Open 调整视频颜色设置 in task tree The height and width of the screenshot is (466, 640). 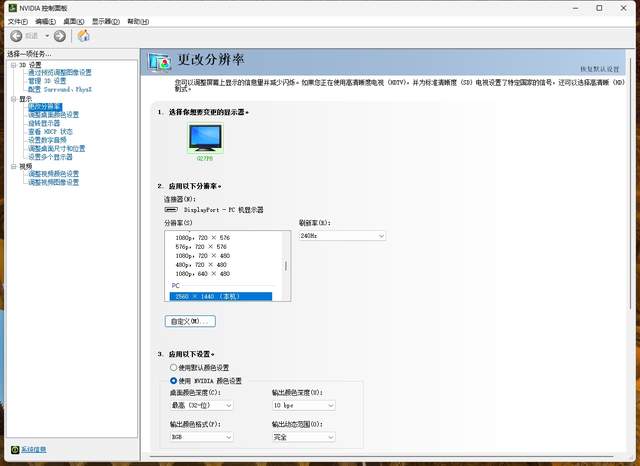53,174
